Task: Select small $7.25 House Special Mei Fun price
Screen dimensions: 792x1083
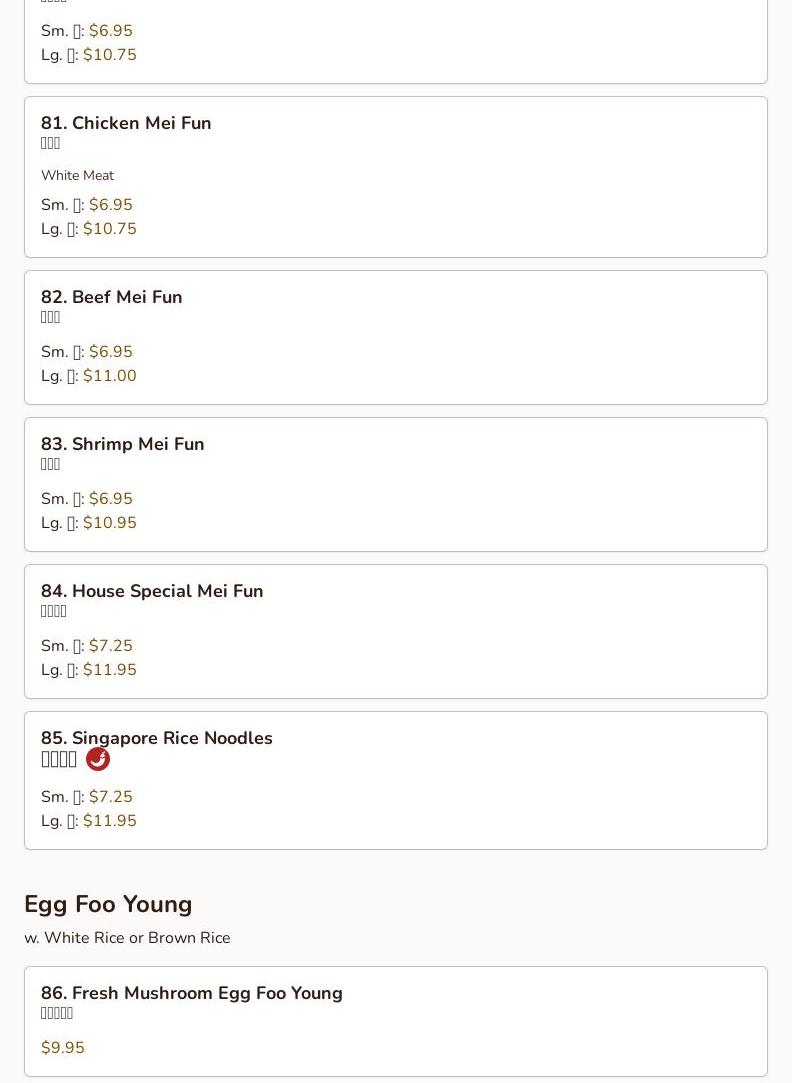Action: pyautogui.click(x=110, y=646)
